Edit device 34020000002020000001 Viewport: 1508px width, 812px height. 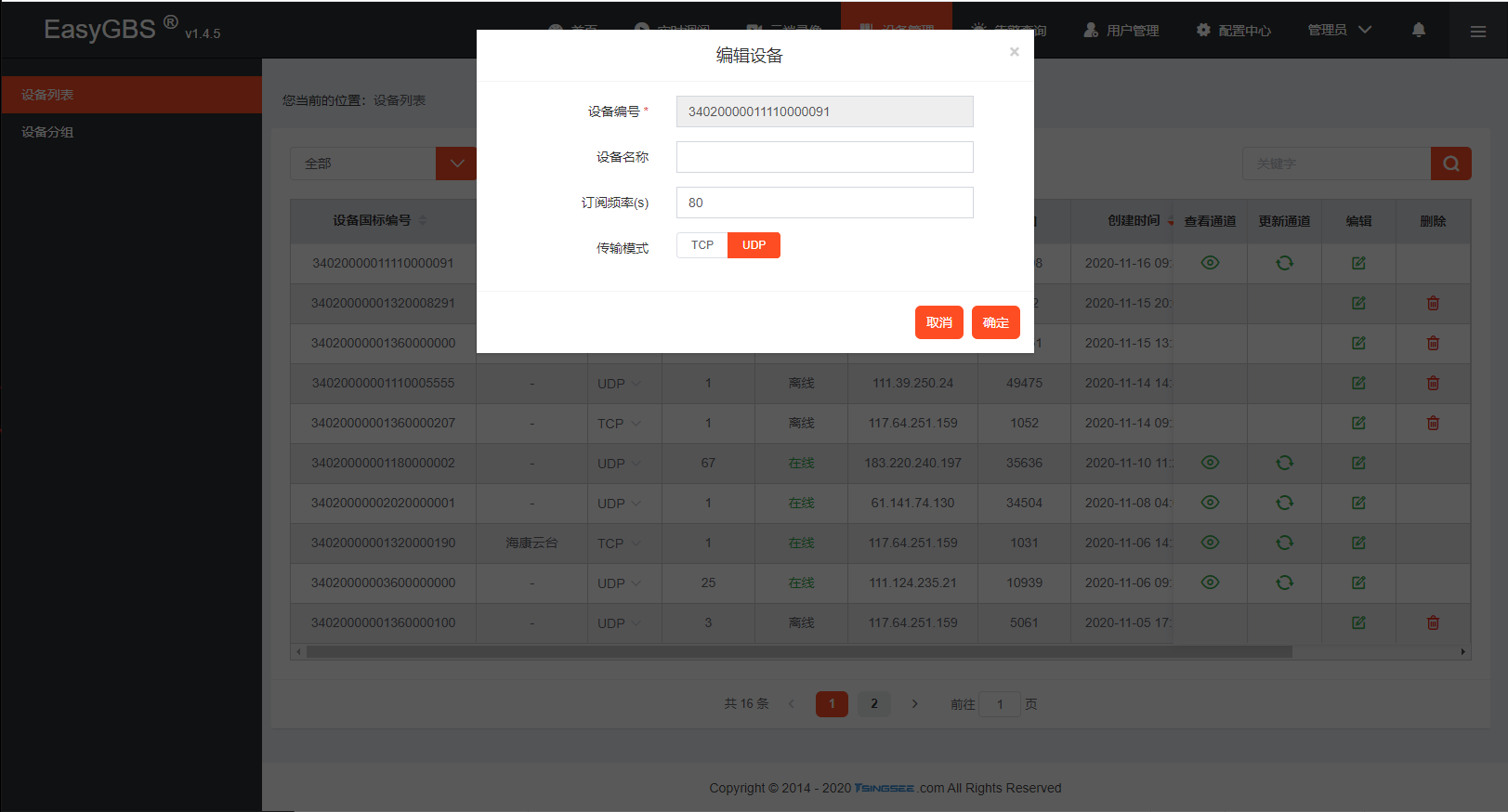click(x=1358, y=503)
